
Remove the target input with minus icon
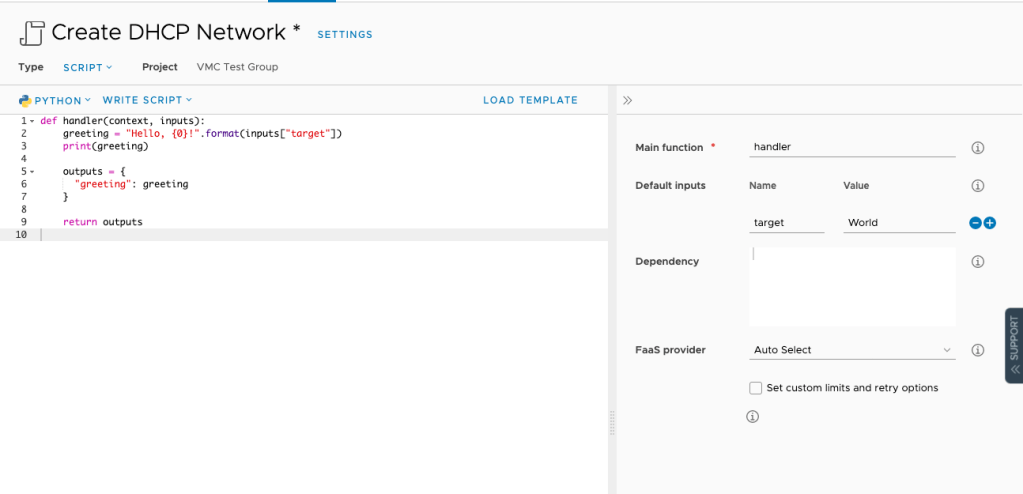[975, 223]
